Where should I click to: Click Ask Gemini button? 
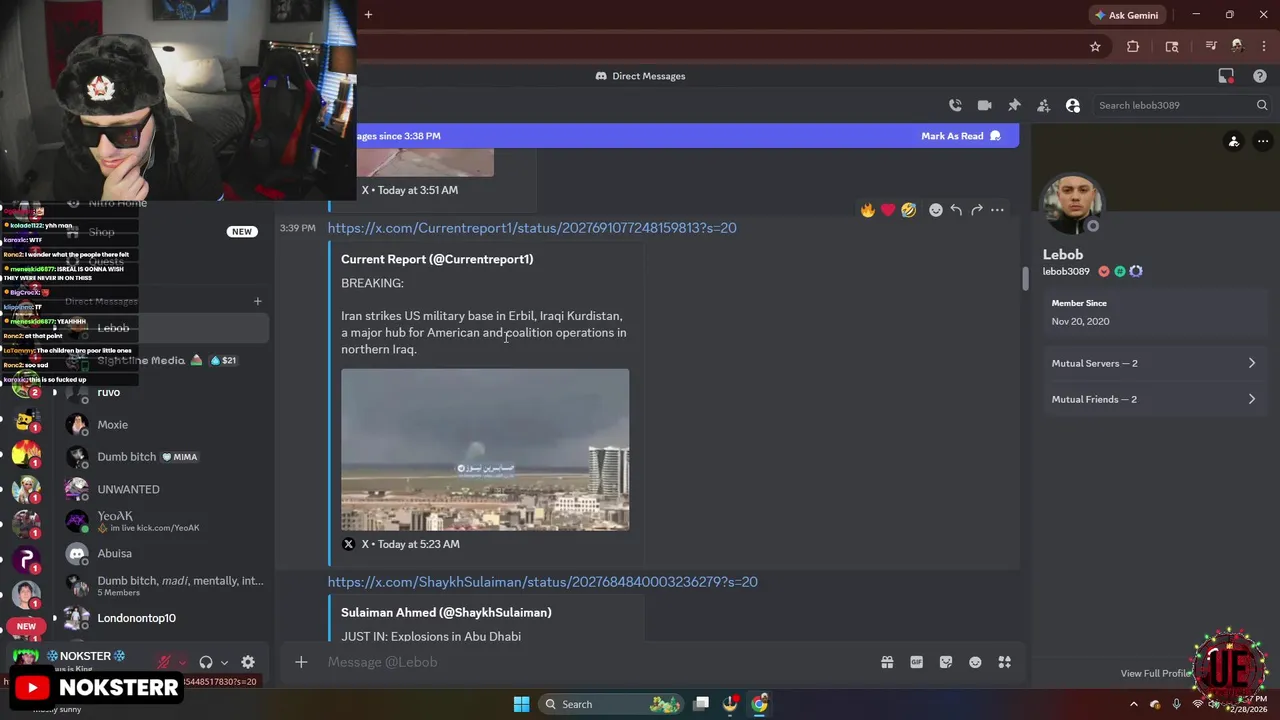(x=1127, y=15)
